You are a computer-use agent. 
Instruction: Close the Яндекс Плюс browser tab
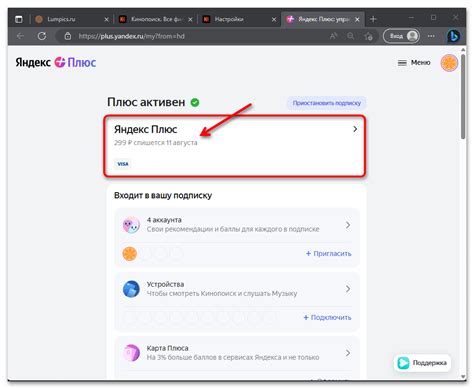point(357,19)
